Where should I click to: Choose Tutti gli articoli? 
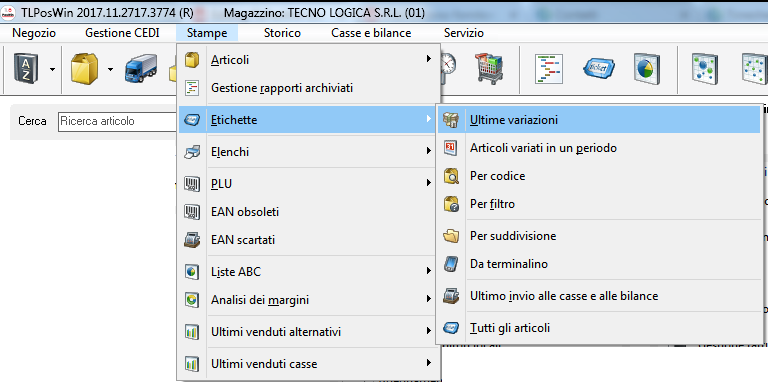point(600,328)
